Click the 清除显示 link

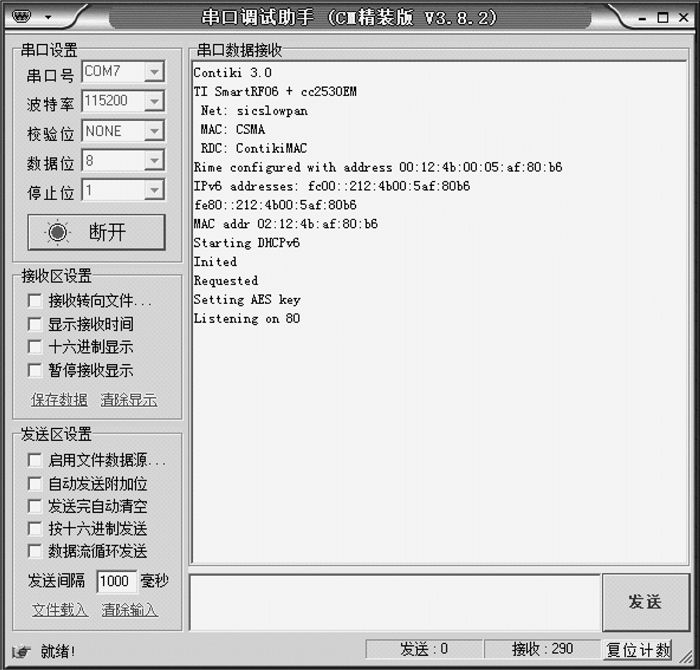coord(129,400)
